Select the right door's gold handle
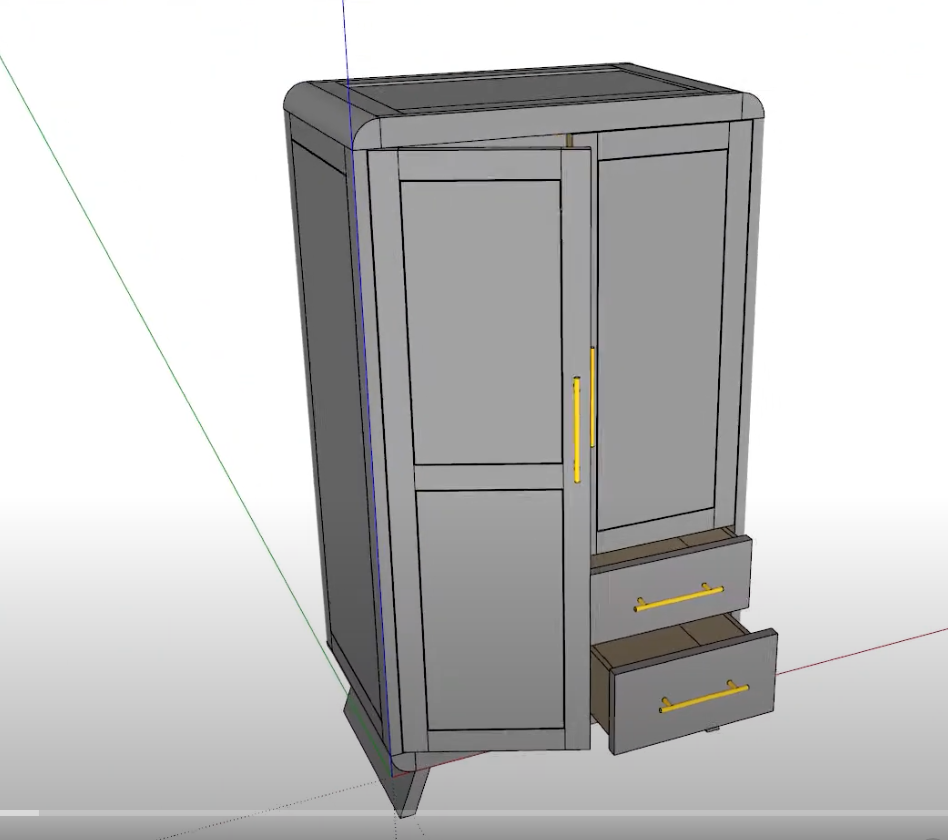The width and height of the screenshot is (948, 840). pyautogui.click(x=593, y=397)
